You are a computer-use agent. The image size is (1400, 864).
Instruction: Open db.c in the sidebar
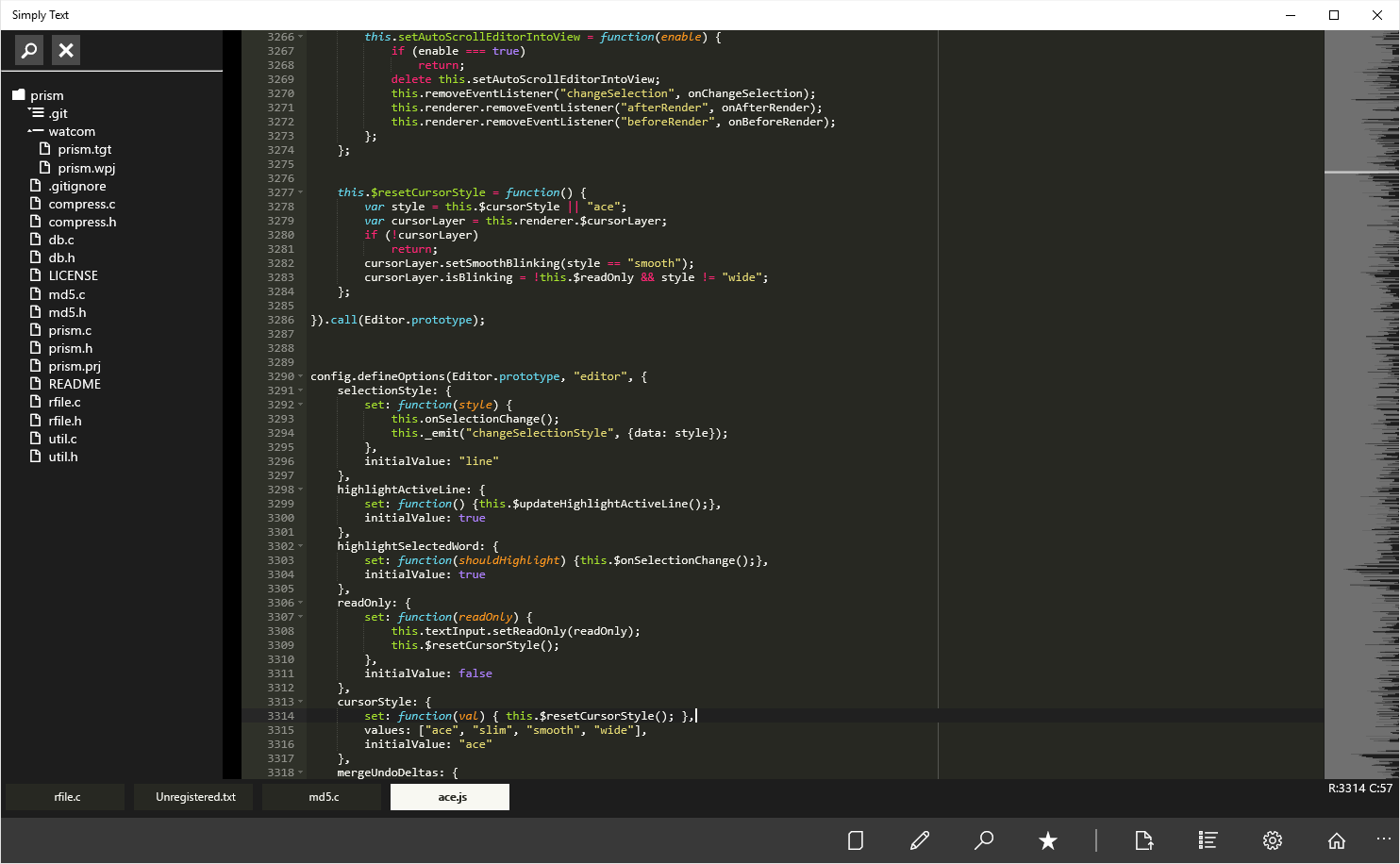61,240
